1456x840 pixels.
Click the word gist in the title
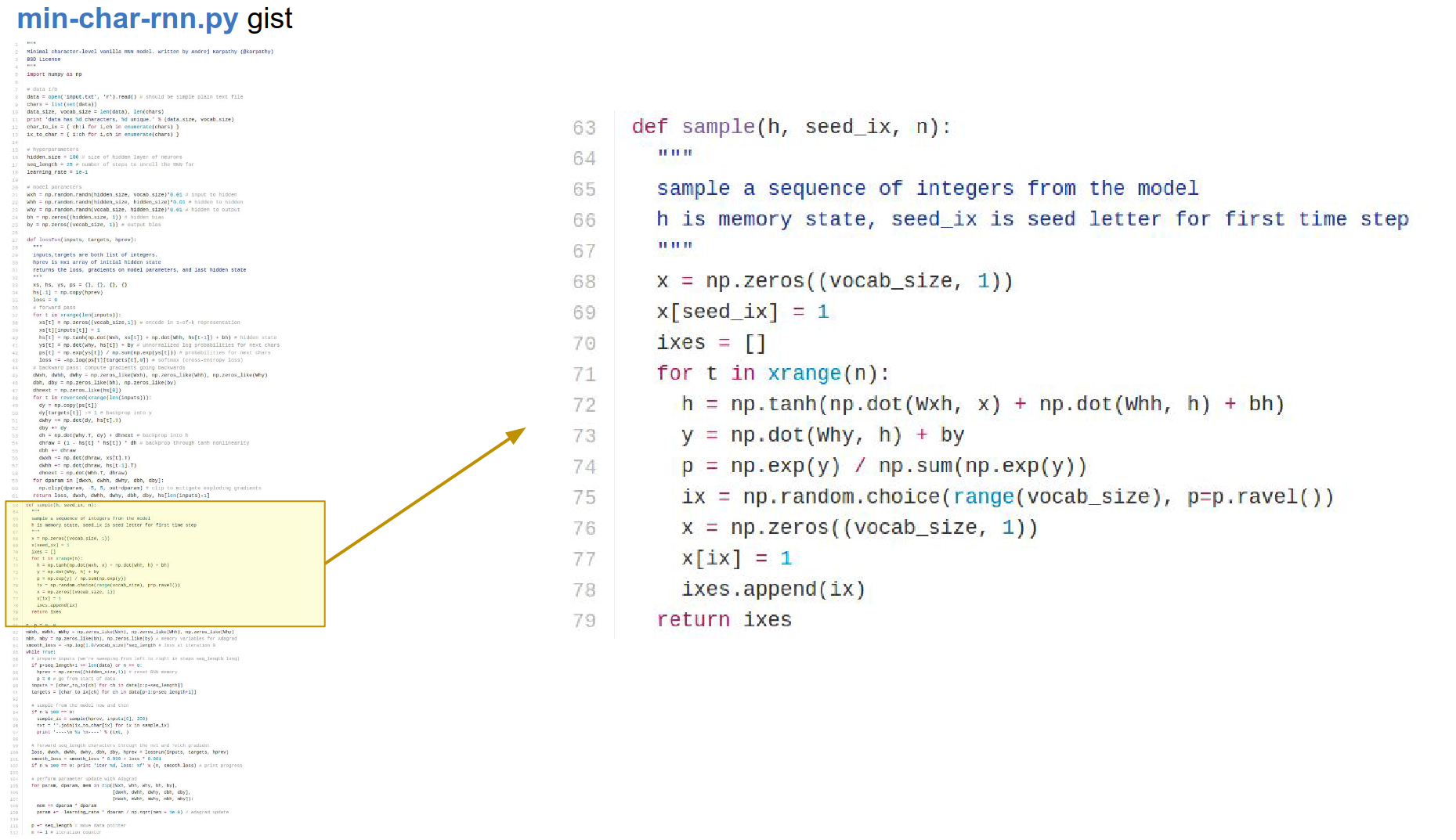pyautogui.click(x=269, y=19)
